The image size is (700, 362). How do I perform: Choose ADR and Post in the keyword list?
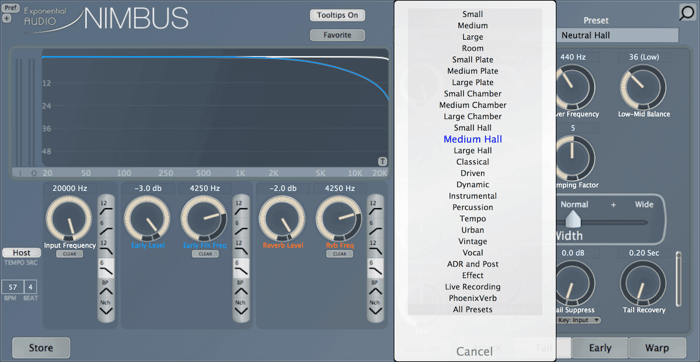473,264
